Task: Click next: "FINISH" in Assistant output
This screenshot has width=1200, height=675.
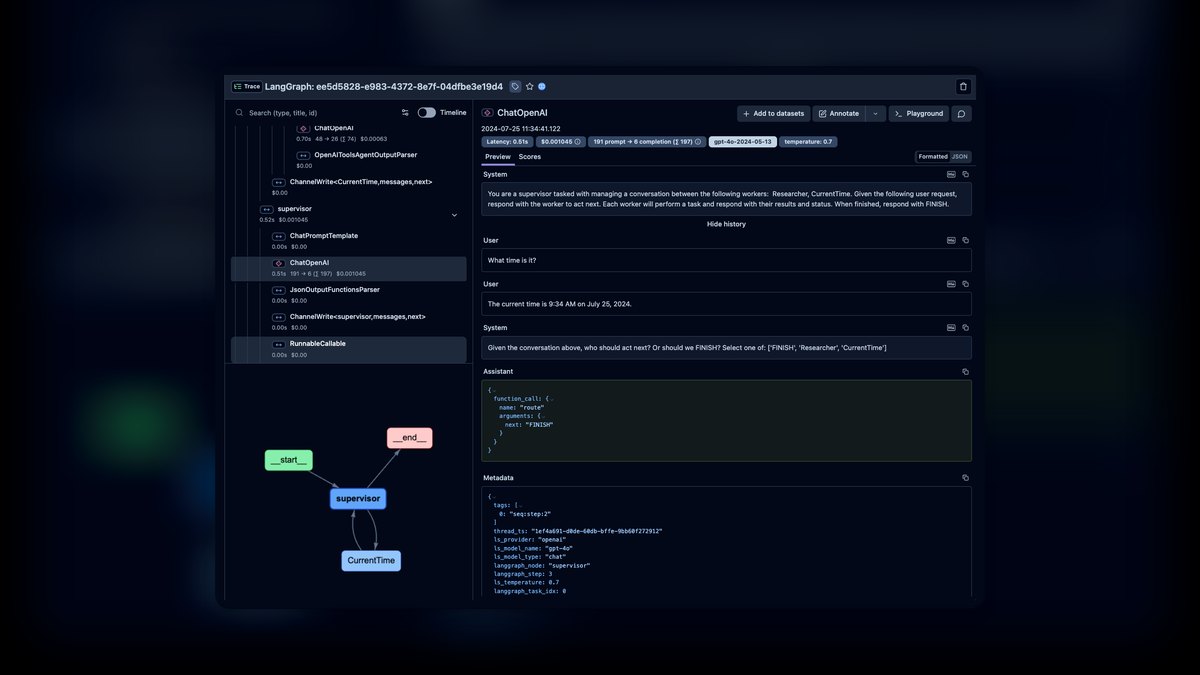Action: (x=529, y=424)
